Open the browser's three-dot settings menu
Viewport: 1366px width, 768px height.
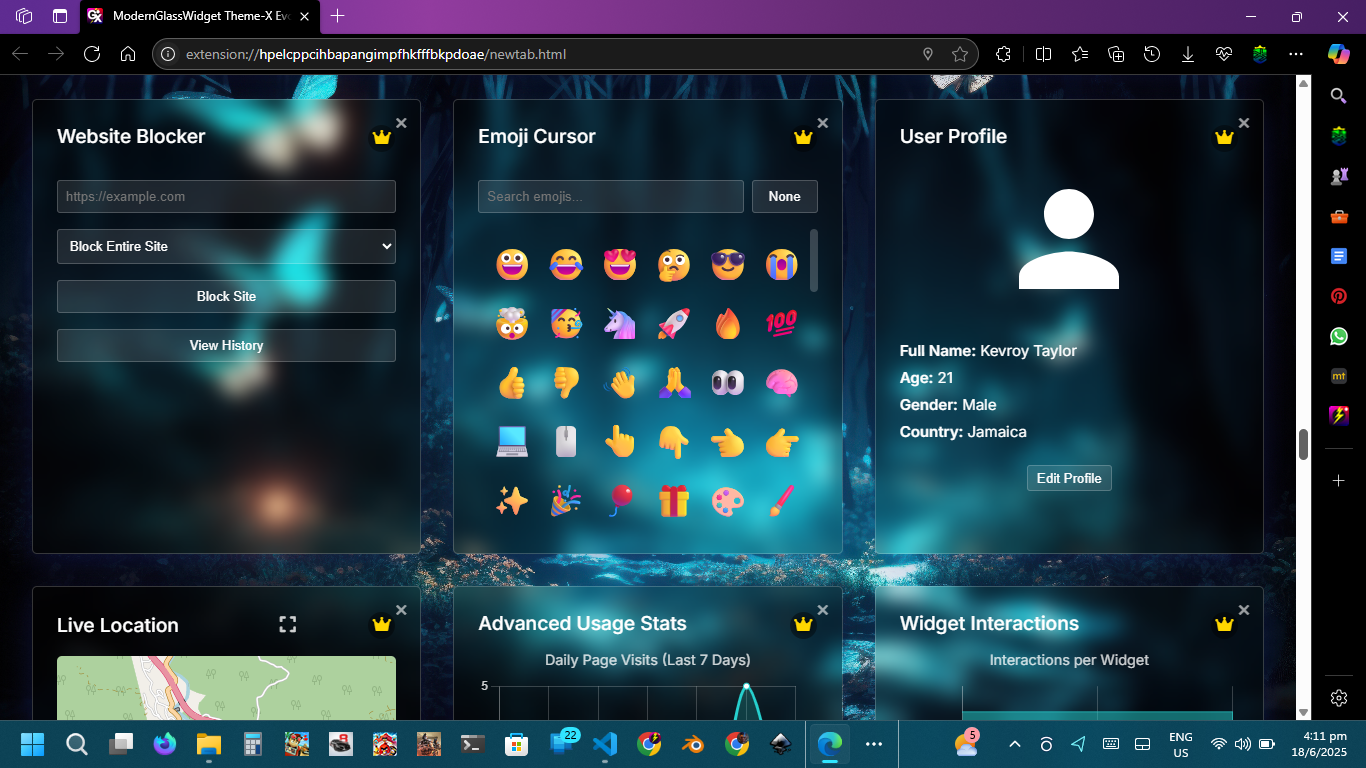(1296, 54)
